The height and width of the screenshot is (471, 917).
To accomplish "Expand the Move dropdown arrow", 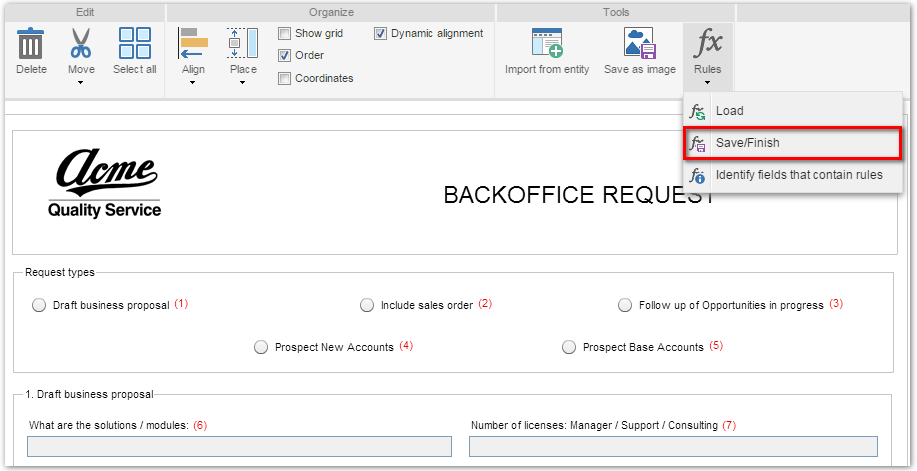I will [81, 82].
